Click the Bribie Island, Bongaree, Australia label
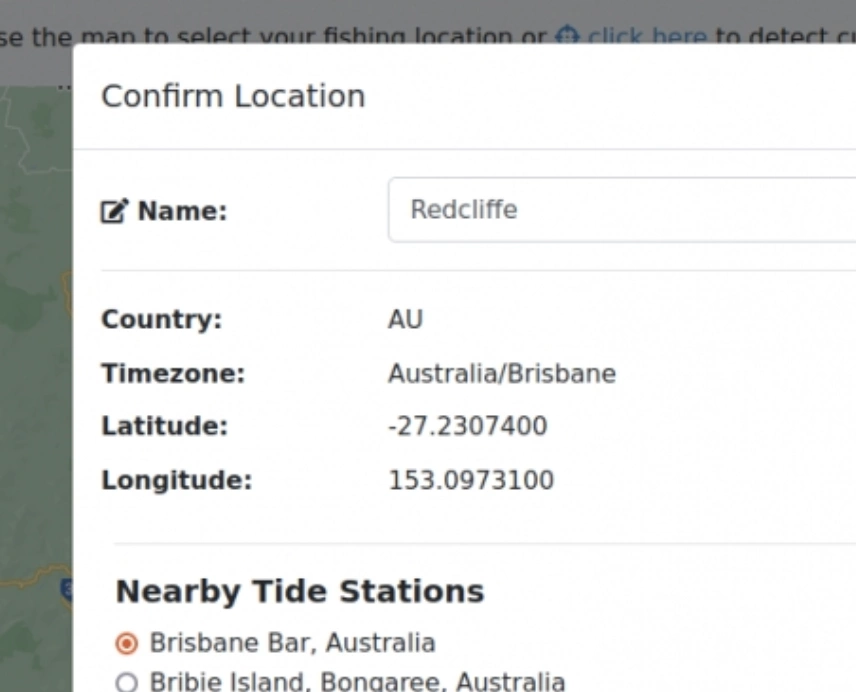The image size is (856, 692). pyautogui.click(x=357, y=683)
